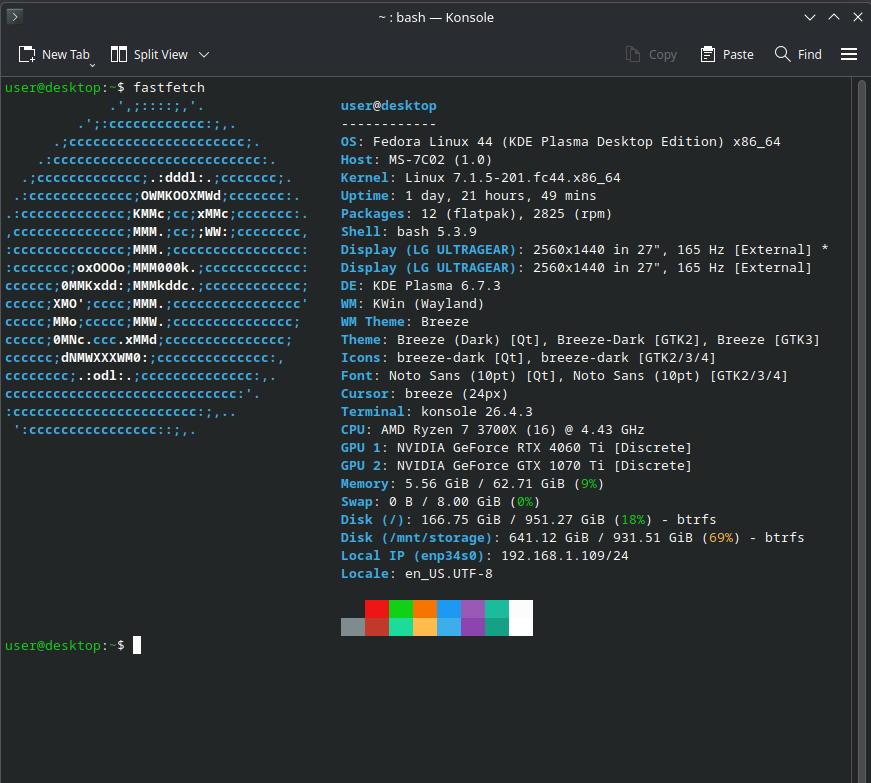Click the 'KDE Plasma 6.7.3' DE value
This screenshot has height=783, width=871.
pyautogui.click(x=437, y=286)
